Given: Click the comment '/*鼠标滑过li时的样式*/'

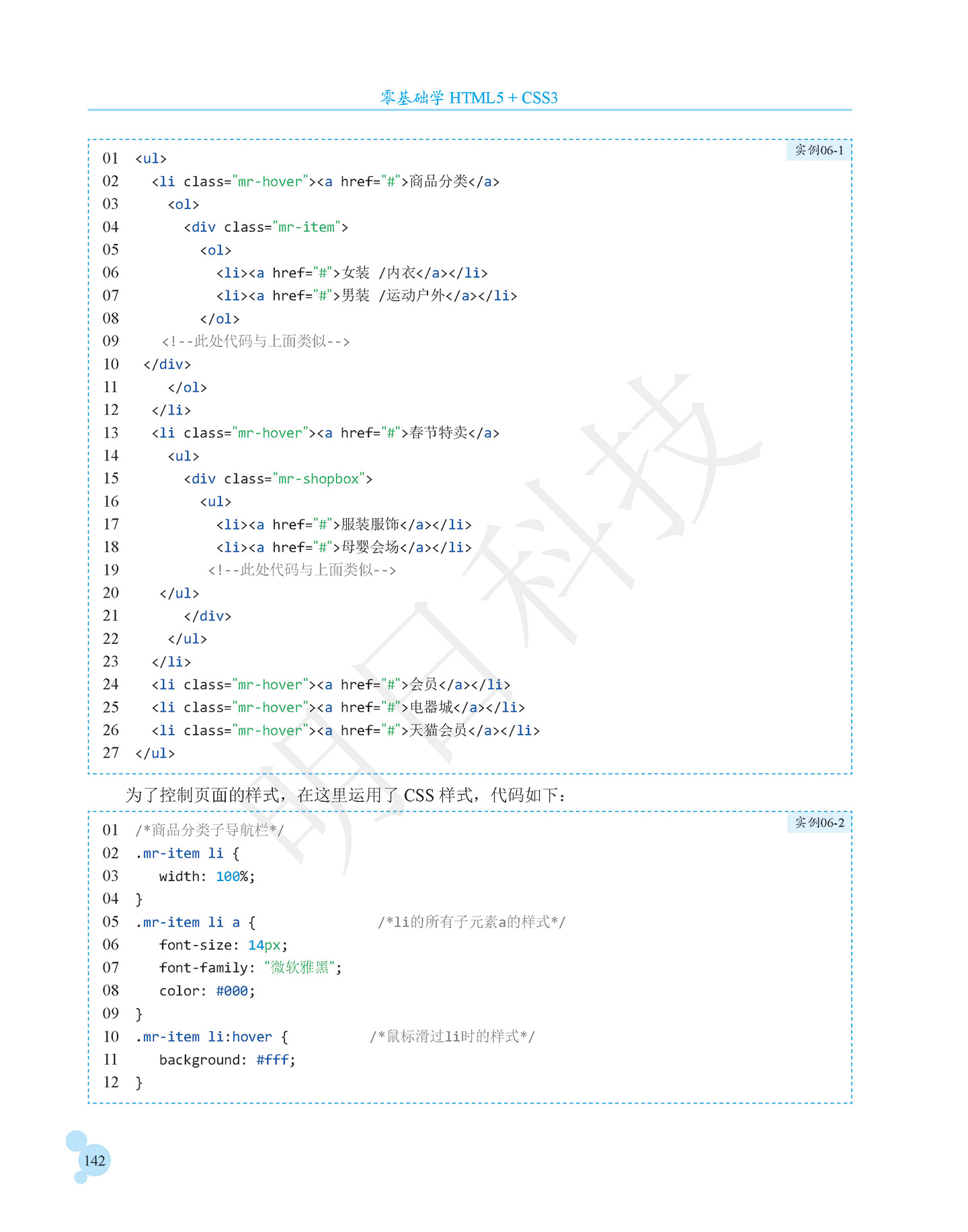Looking at the screenshot, I should click(x=452, y=1036).
